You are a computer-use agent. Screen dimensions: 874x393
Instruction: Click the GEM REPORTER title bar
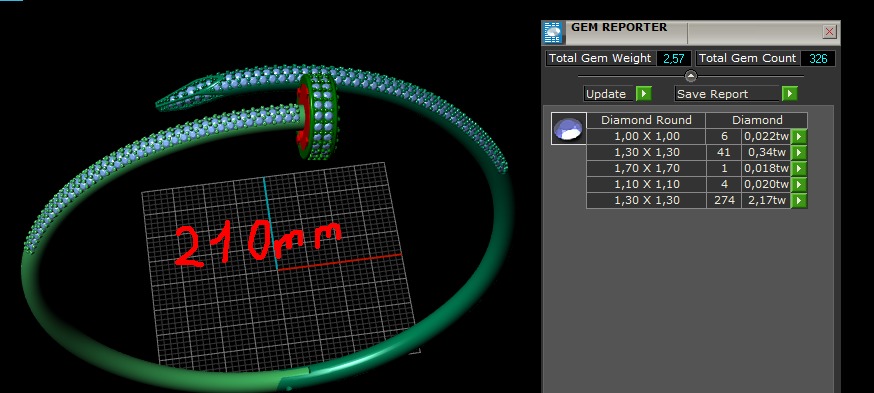tap(691, 32)
